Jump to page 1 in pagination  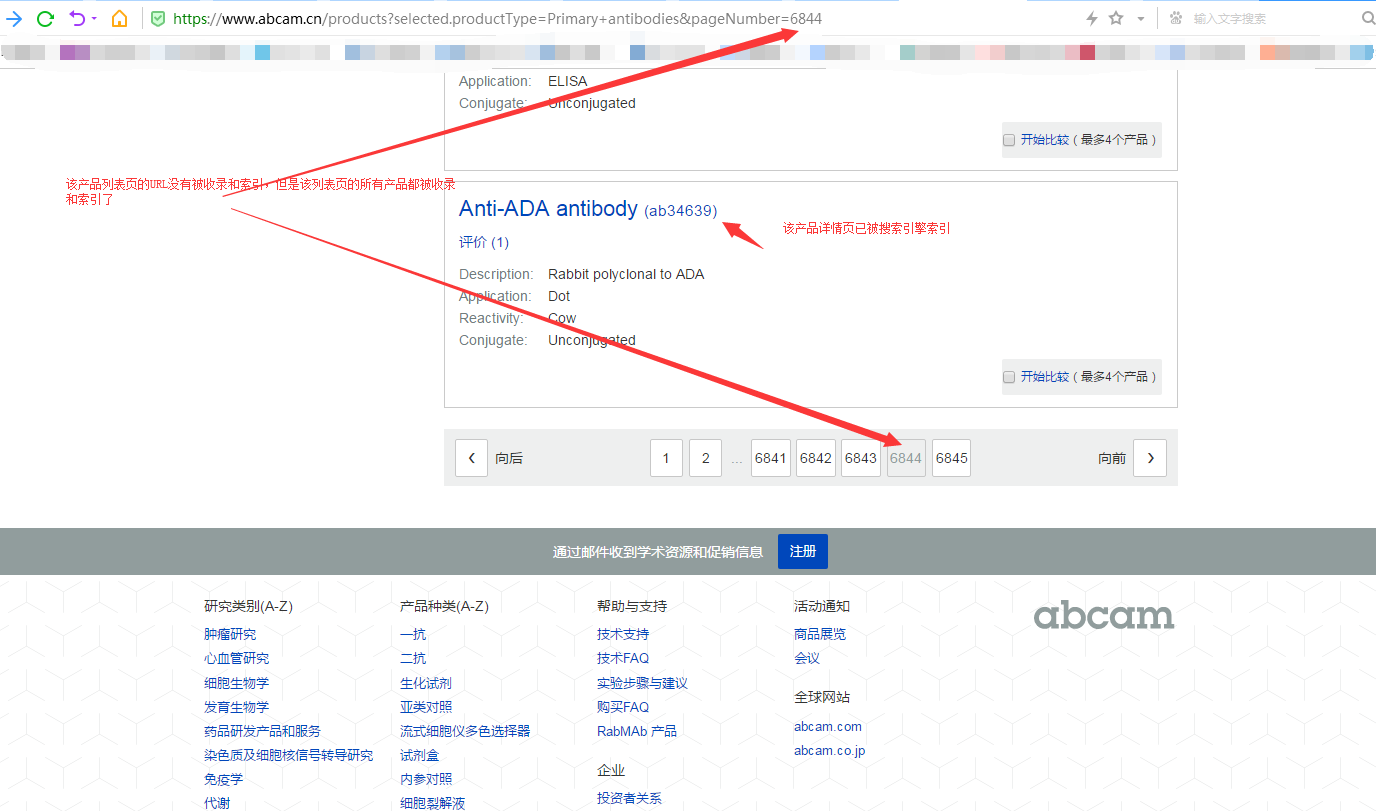click(666, 458)
